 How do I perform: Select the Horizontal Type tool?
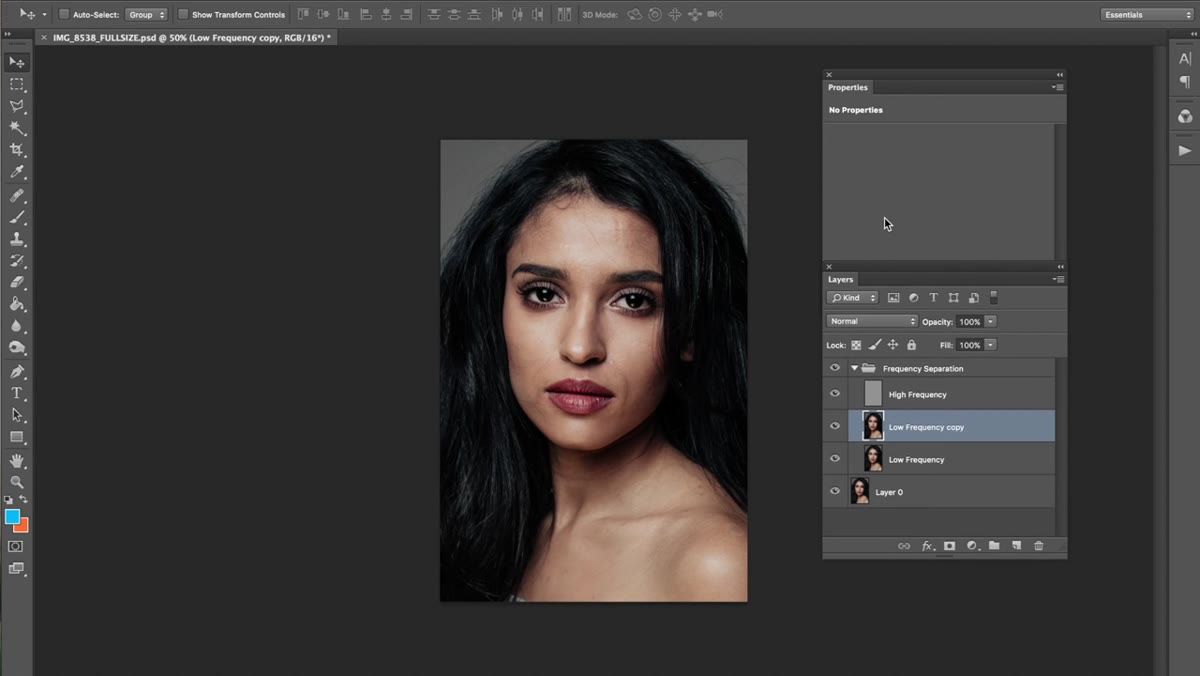point(17,393)
